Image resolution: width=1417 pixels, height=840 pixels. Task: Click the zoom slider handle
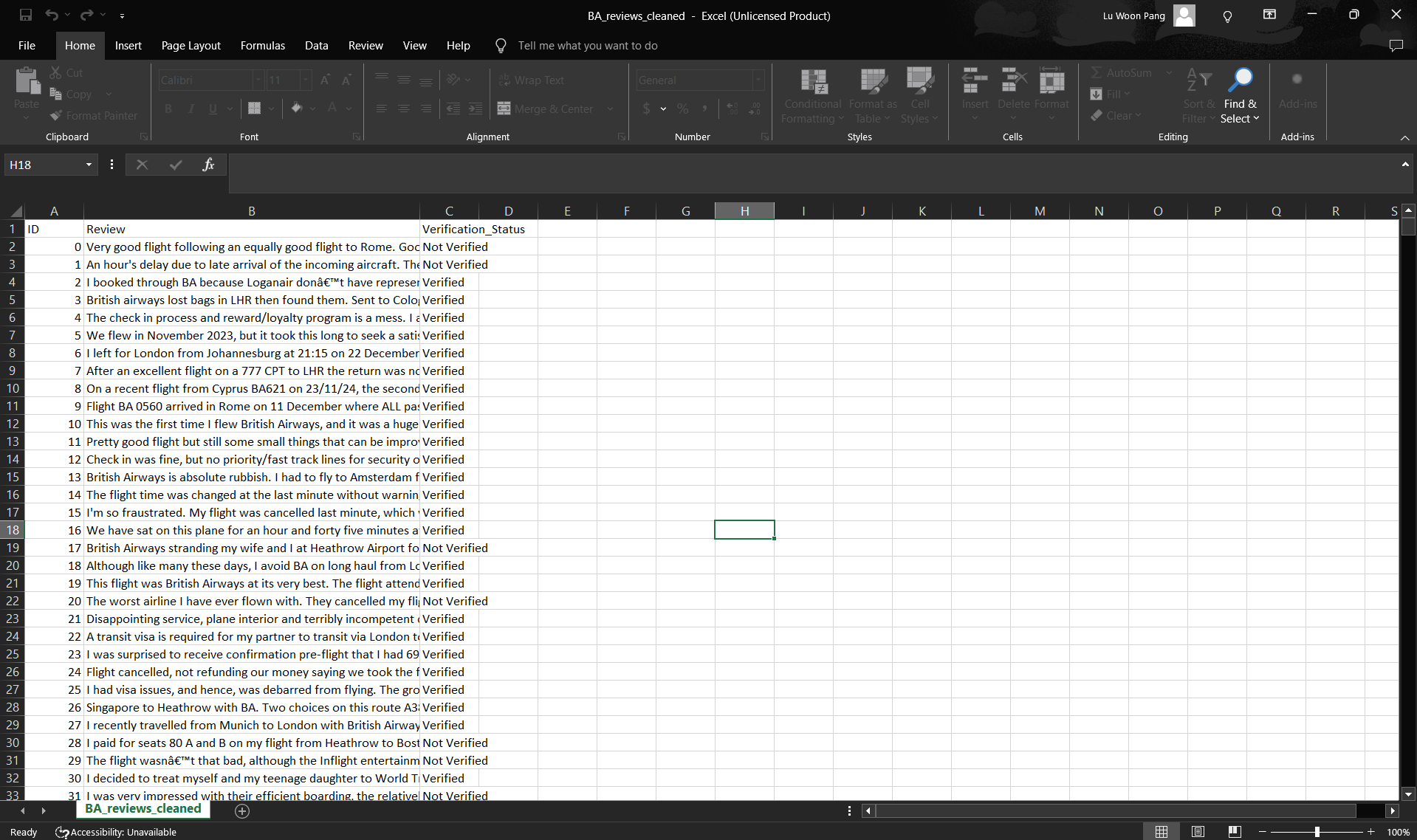tap(1317, 832)
